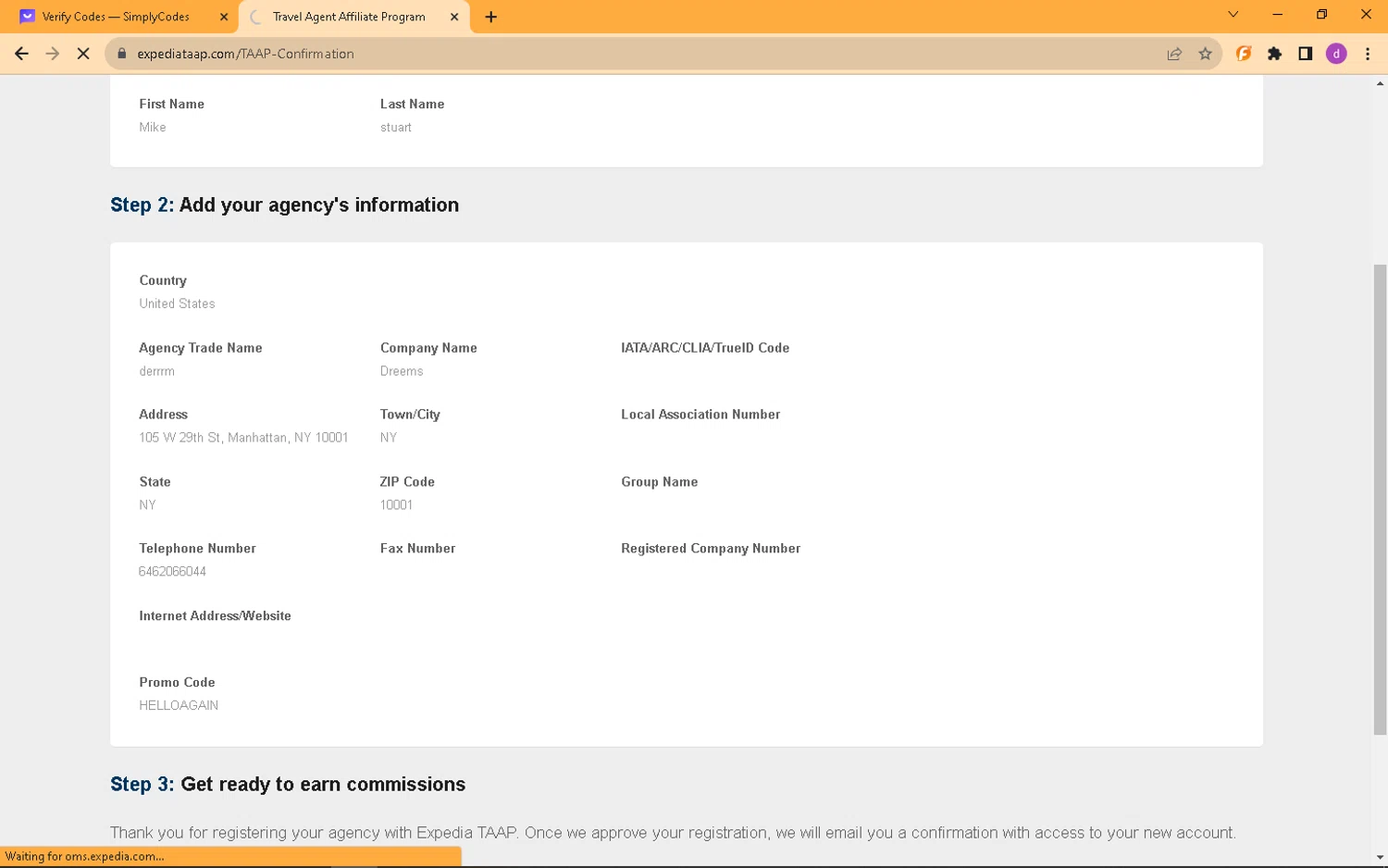Click the scrollbar up arrow

coord(1380,84)
